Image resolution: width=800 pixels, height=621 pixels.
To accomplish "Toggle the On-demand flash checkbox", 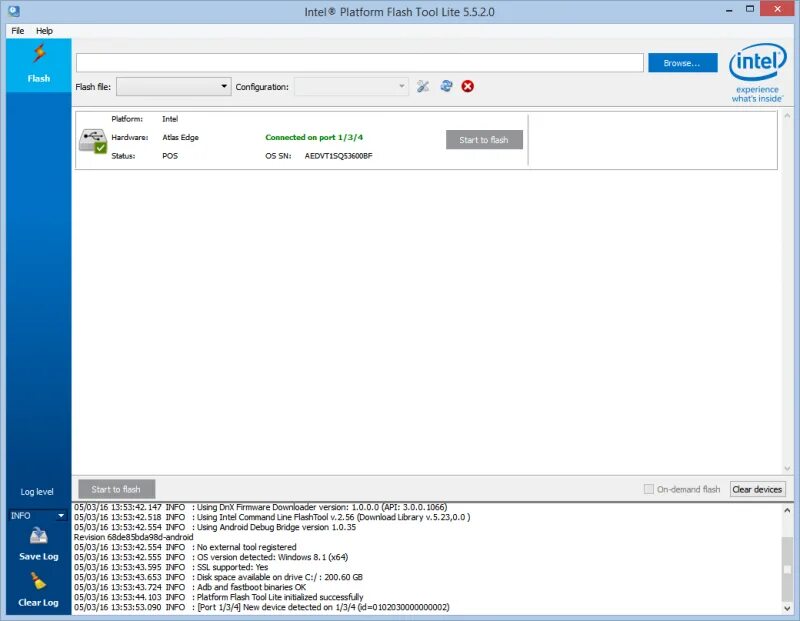I will tap(648, 489).
